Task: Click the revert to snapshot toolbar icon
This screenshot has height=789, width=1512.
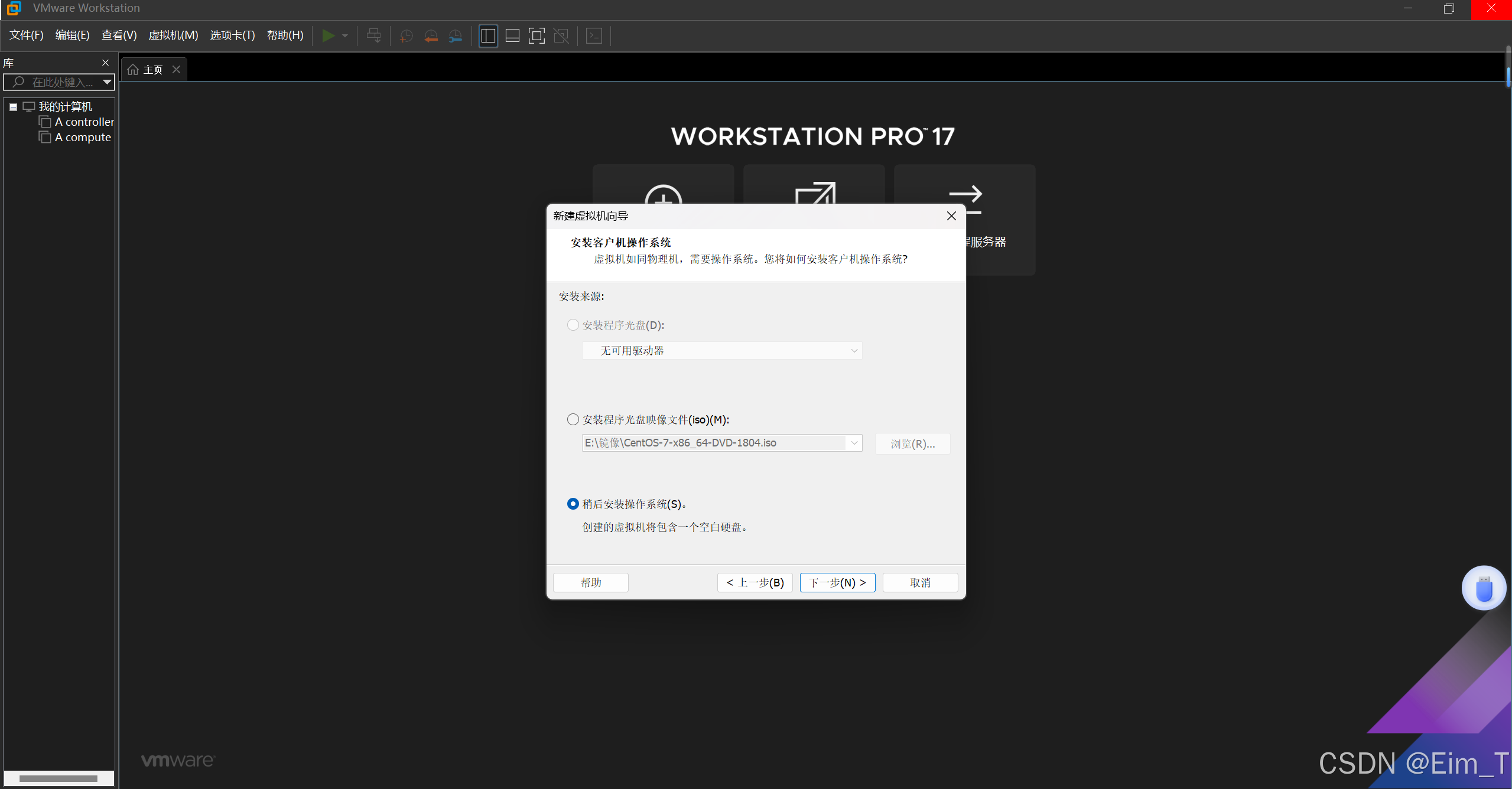Action: (431, 36)
